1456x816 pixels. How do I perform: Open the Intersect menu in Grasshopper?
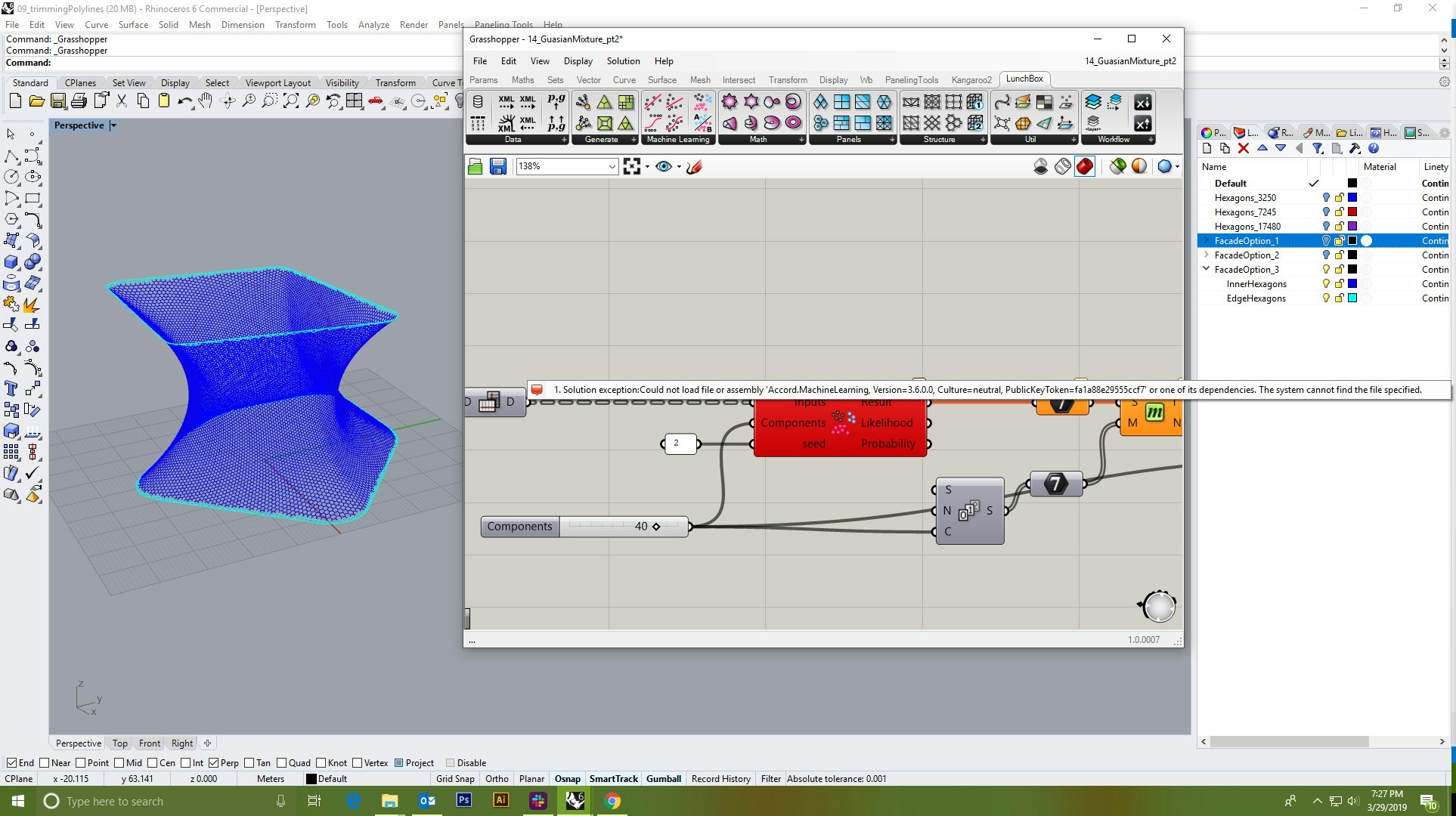739,79
